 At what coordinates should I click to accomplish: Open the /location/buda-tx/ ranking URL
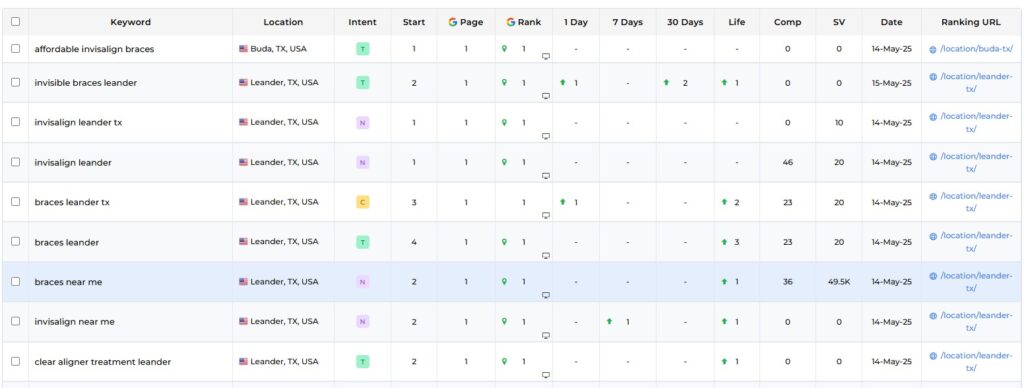tap(976, 49)
